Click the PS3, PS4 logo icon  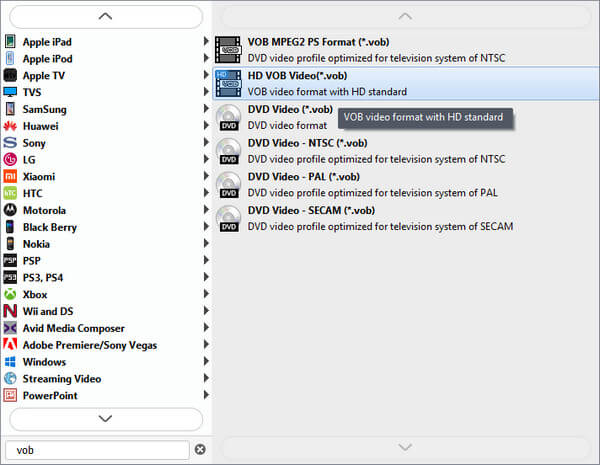[10, 277]
